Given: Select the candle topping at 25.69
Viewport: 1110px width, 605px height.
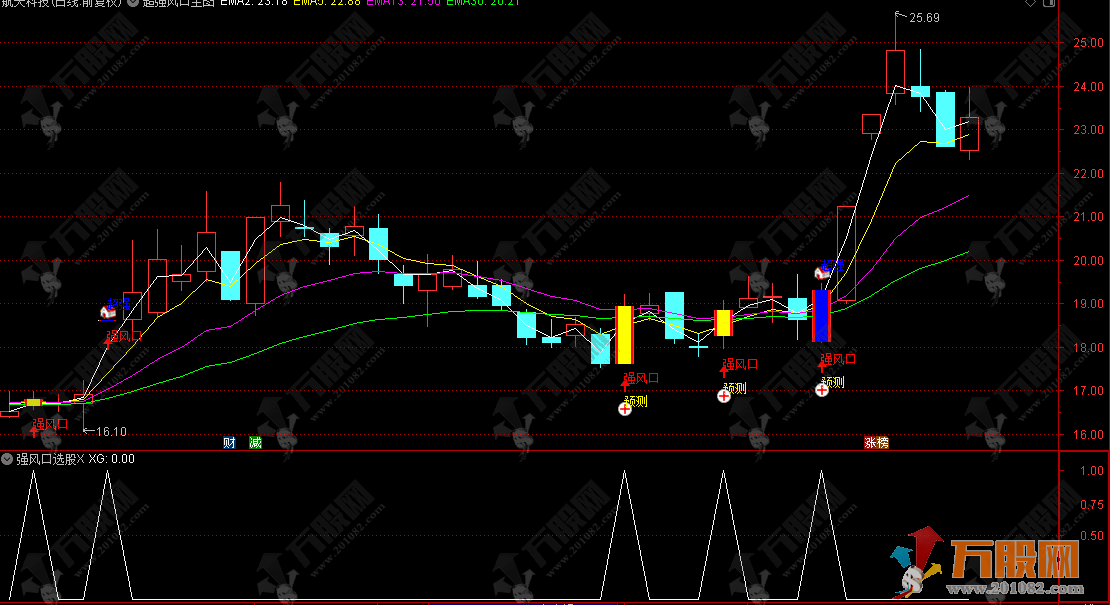Looking at the screenshot, I should tap(896, 71).
